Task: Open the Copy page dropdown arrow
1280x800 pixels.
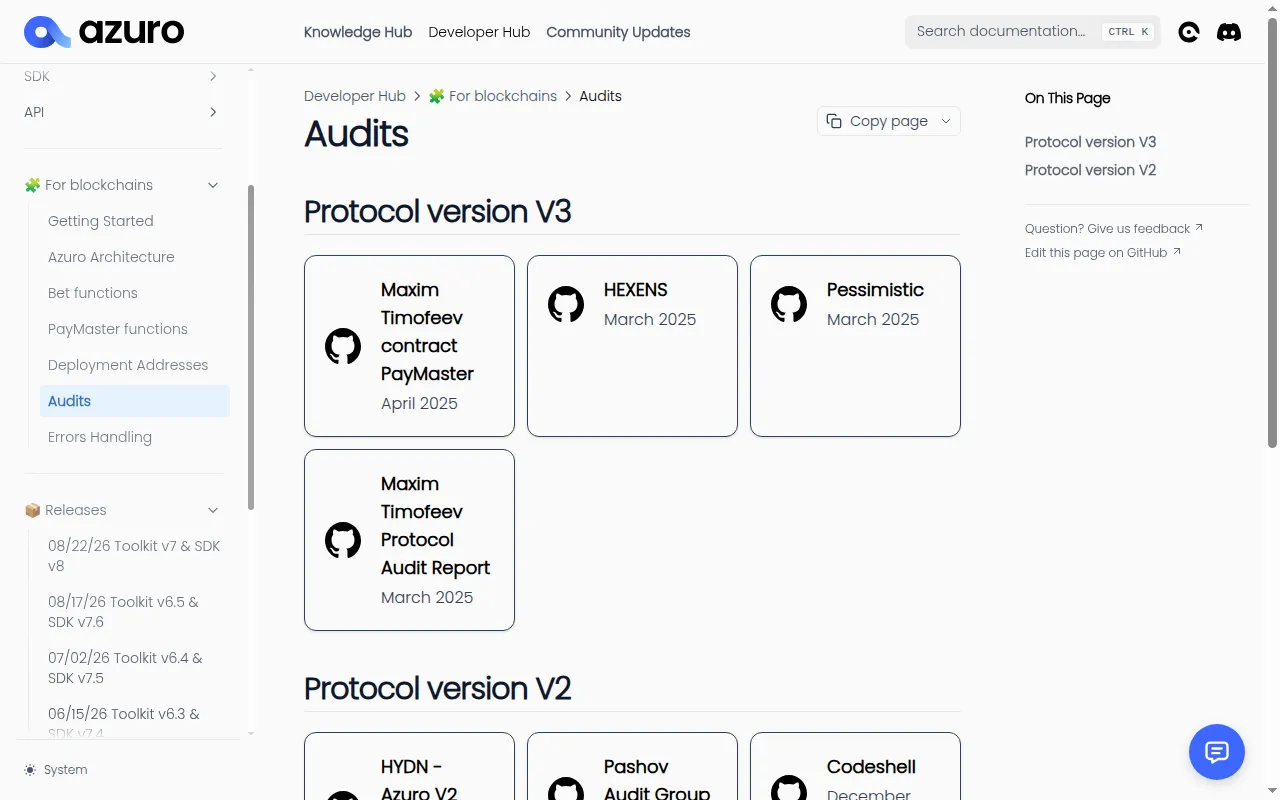Action: pyautogui.click(x=946, y=121)
